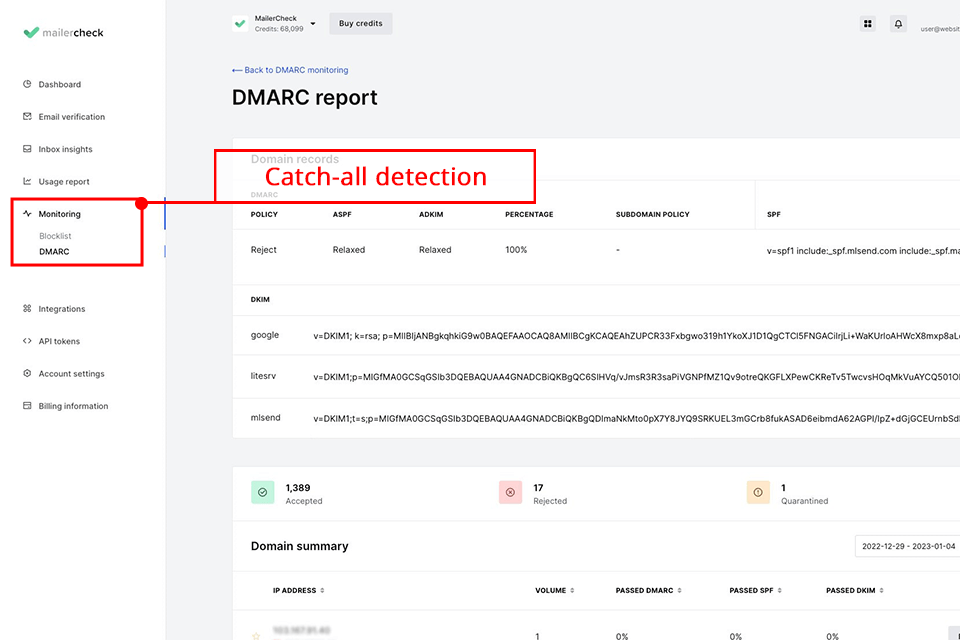Open Inbox insights page
Viewport: 960px width, 640px height.
point(66,149)
